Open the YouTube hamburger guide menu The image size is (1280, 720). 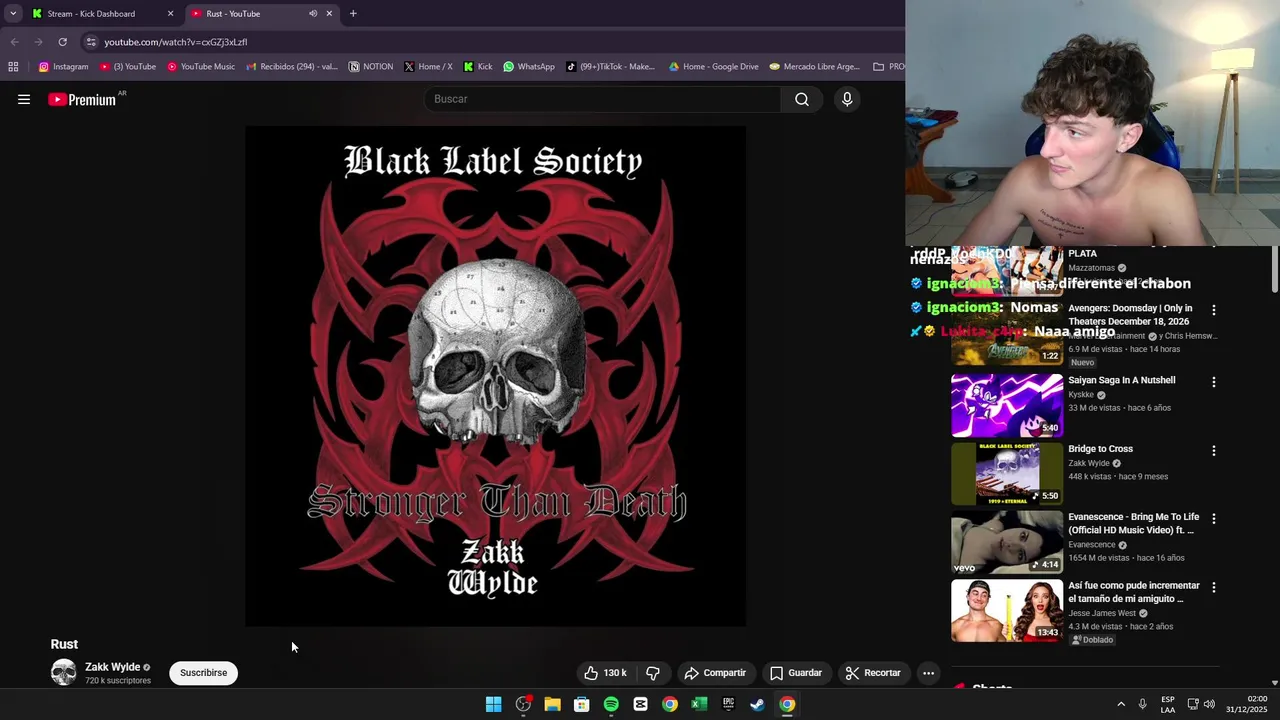[x=24, y=99]
